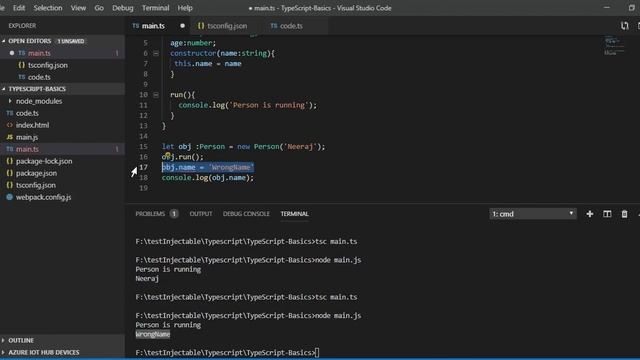Select code.ts in Open Editors list

(x=39, y=77)
